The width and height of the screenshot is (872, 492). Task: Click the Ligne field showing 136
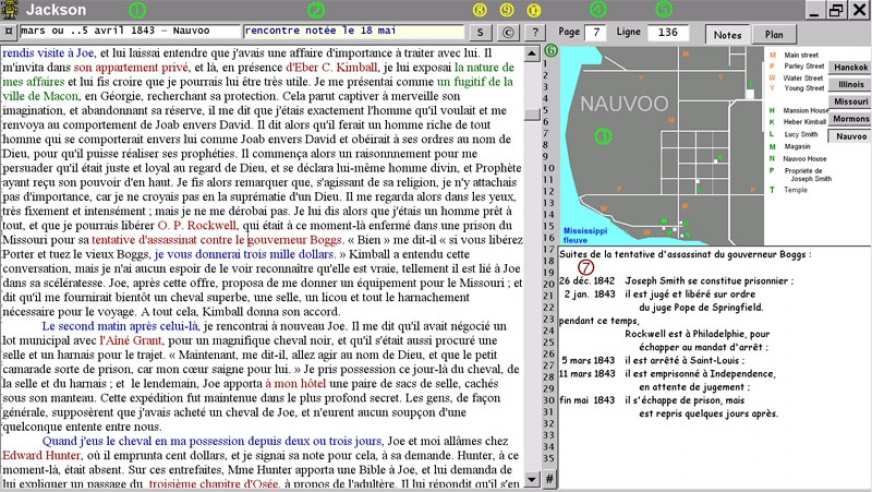pos(668,32)
